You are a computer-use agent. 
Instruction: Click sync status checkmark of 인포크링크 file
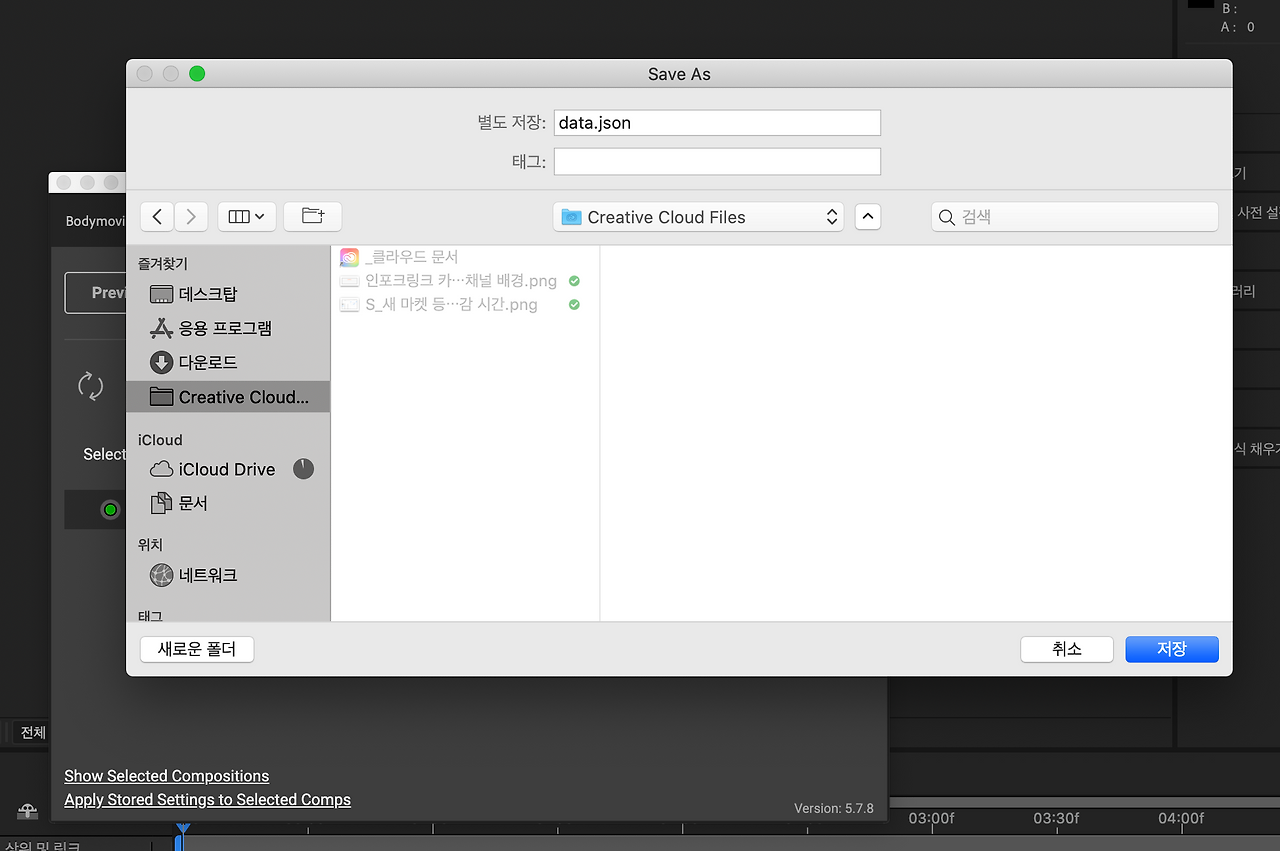click(574, 281)
